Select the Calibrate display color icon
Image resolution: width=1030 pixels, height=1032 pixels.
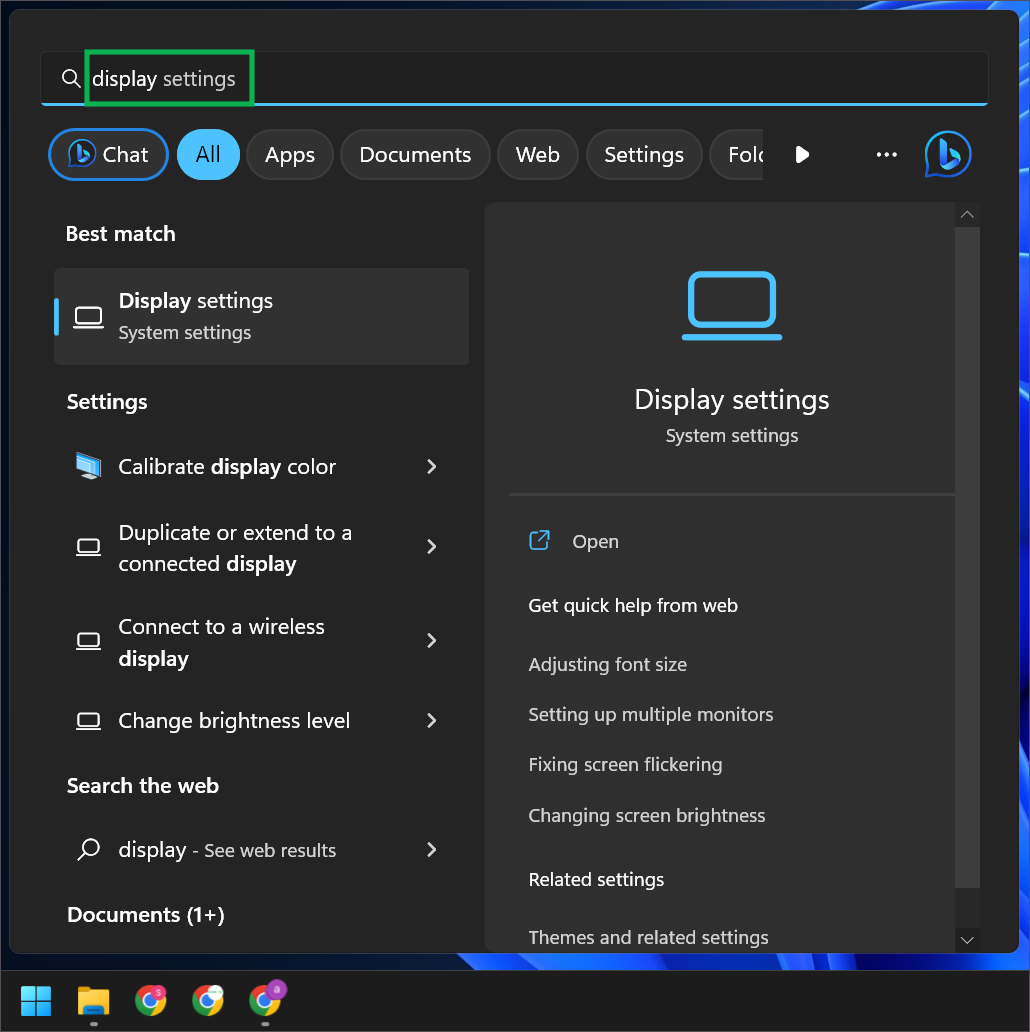pyautogui.click(x=88, y=466)
